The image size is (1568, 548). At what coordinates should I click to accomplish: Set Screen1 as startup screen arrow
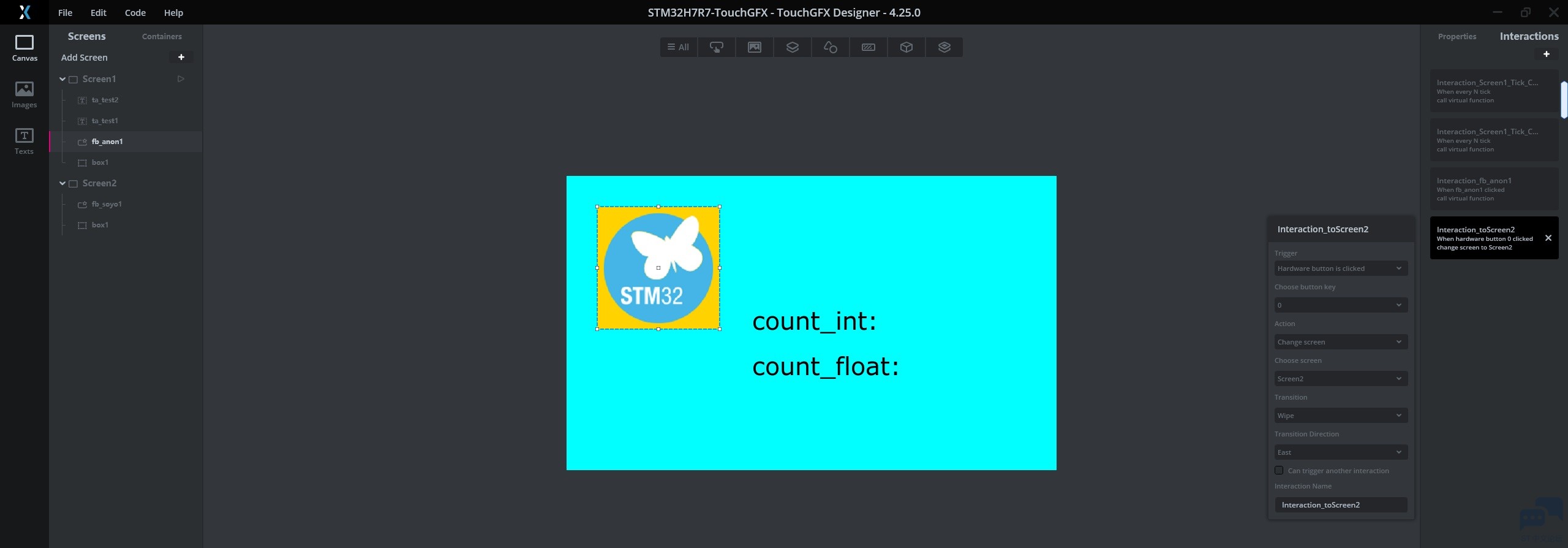point(181,79)
